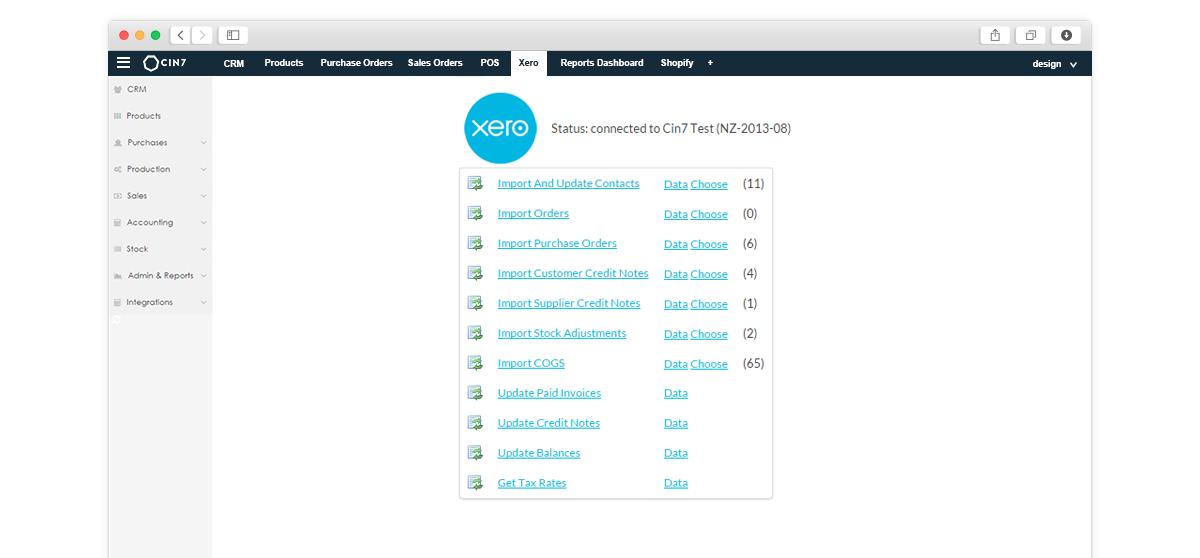Click Choose for Import COGS
This screenshot has width=1200, height=558.
click(x=709, y=364)
